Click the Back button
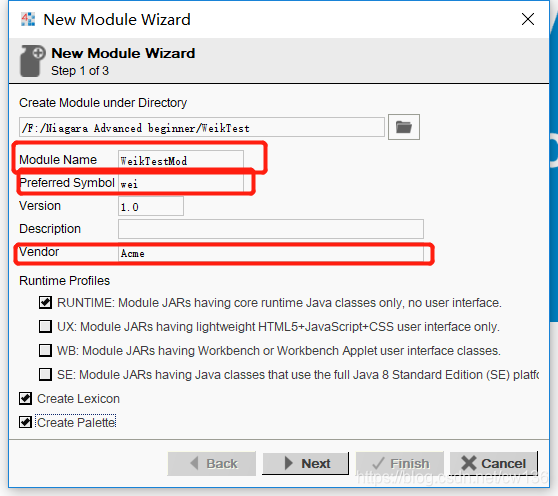This screenshot has width=558, height=496. 212,464
